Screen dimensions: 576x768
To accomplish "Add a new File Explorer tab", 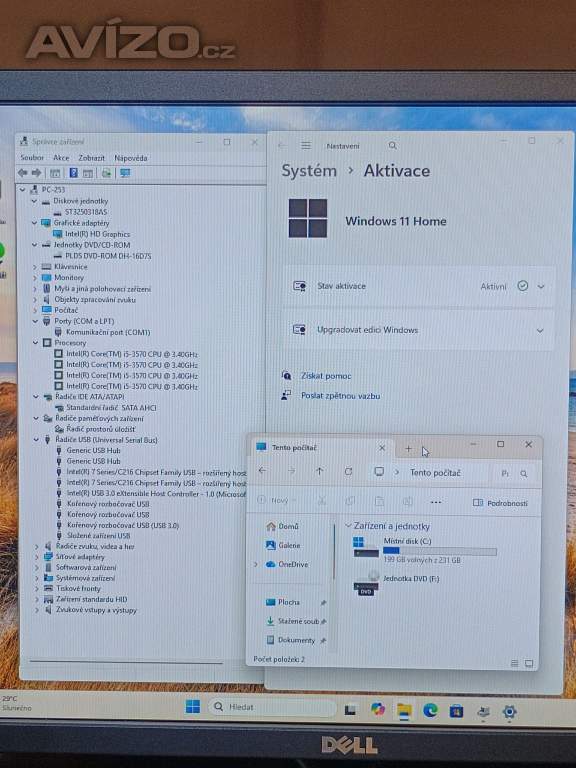I will [x=408, y=448].
